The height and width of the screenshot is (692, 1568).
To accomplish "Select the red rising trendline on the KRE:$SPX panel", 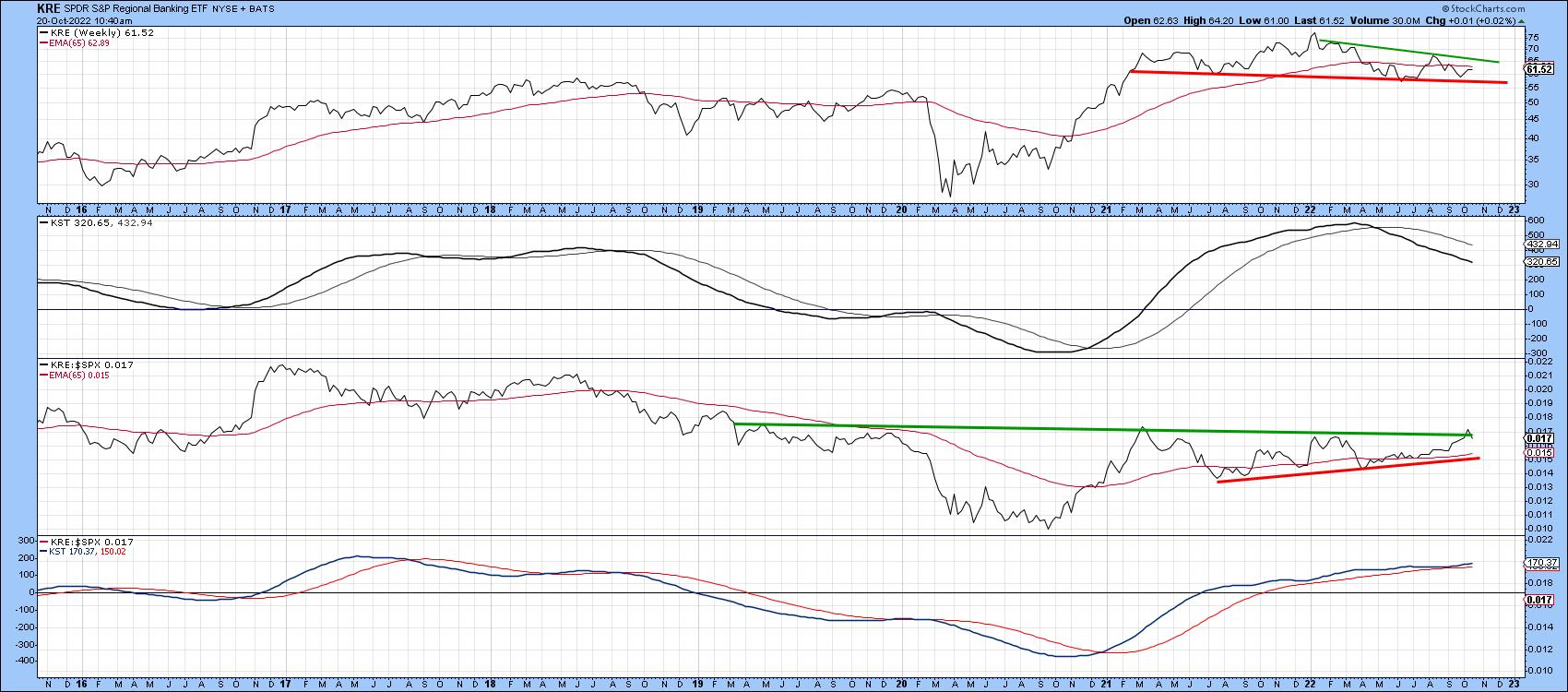I will pyautogui.click(x=1348, y=470).
